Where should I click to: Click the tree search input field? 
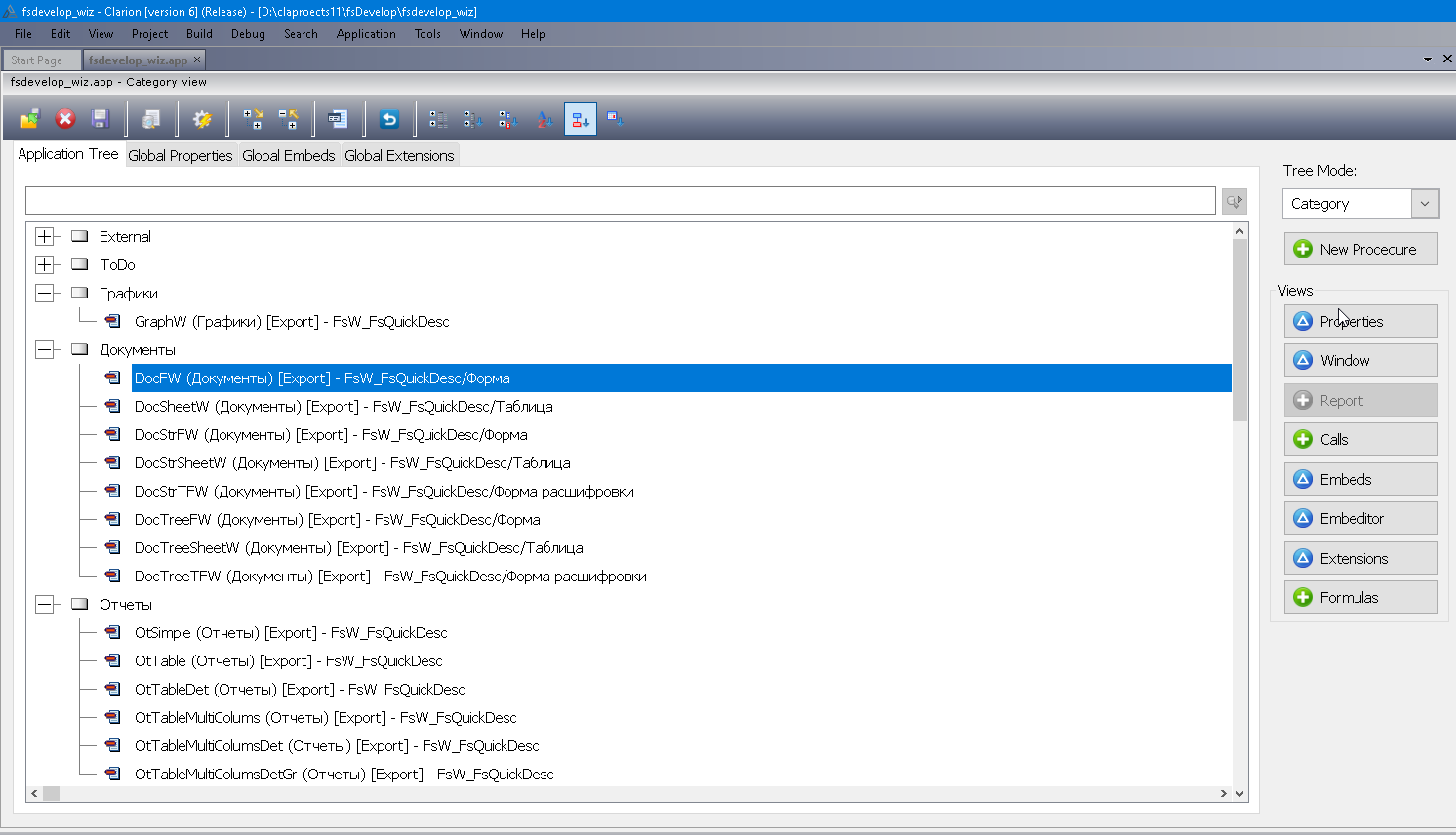[x=620, y=201]
